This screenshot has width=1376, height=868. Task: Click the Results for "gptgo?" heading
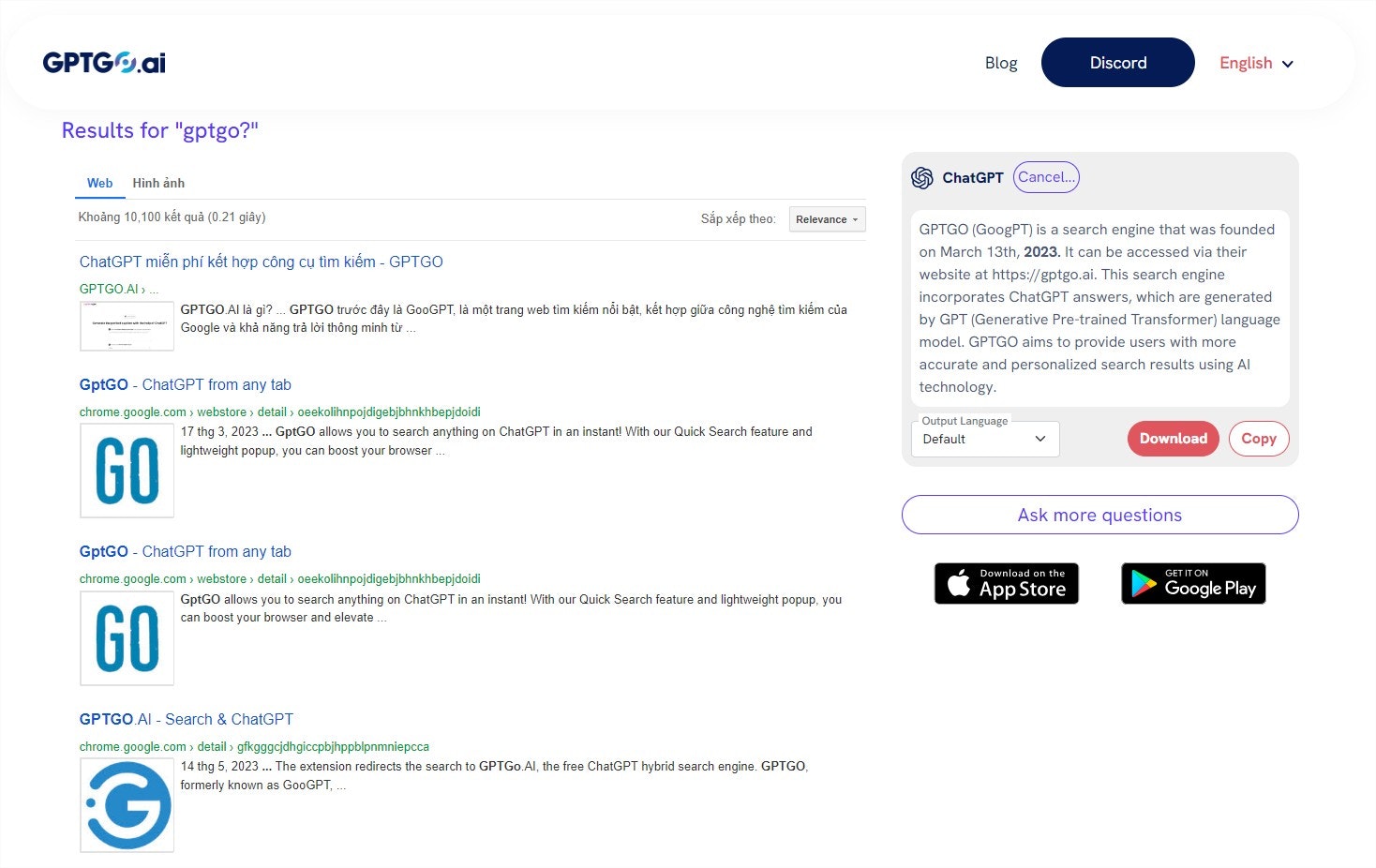[x=159, y=130]
